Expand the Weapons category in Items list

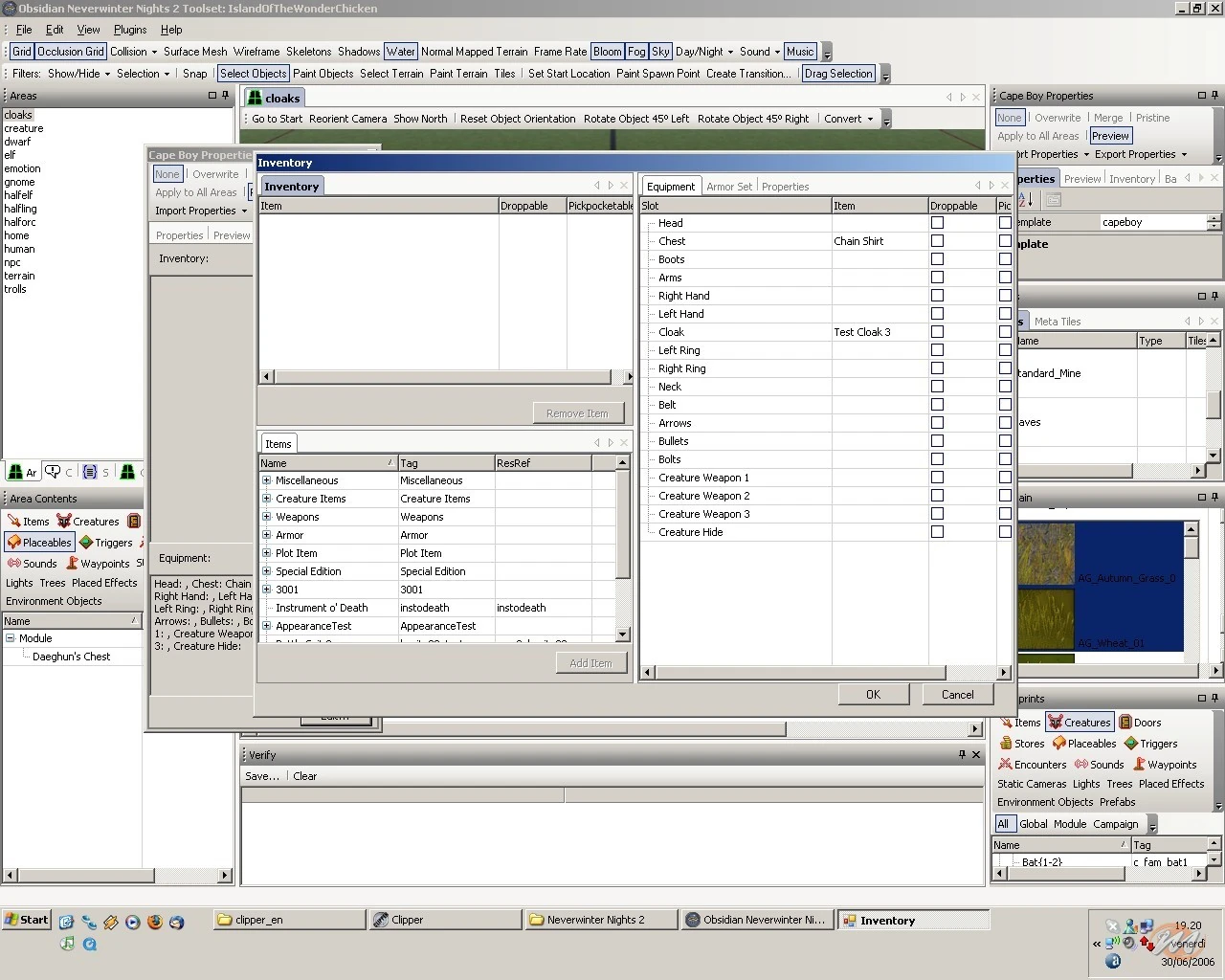(267, 517)
